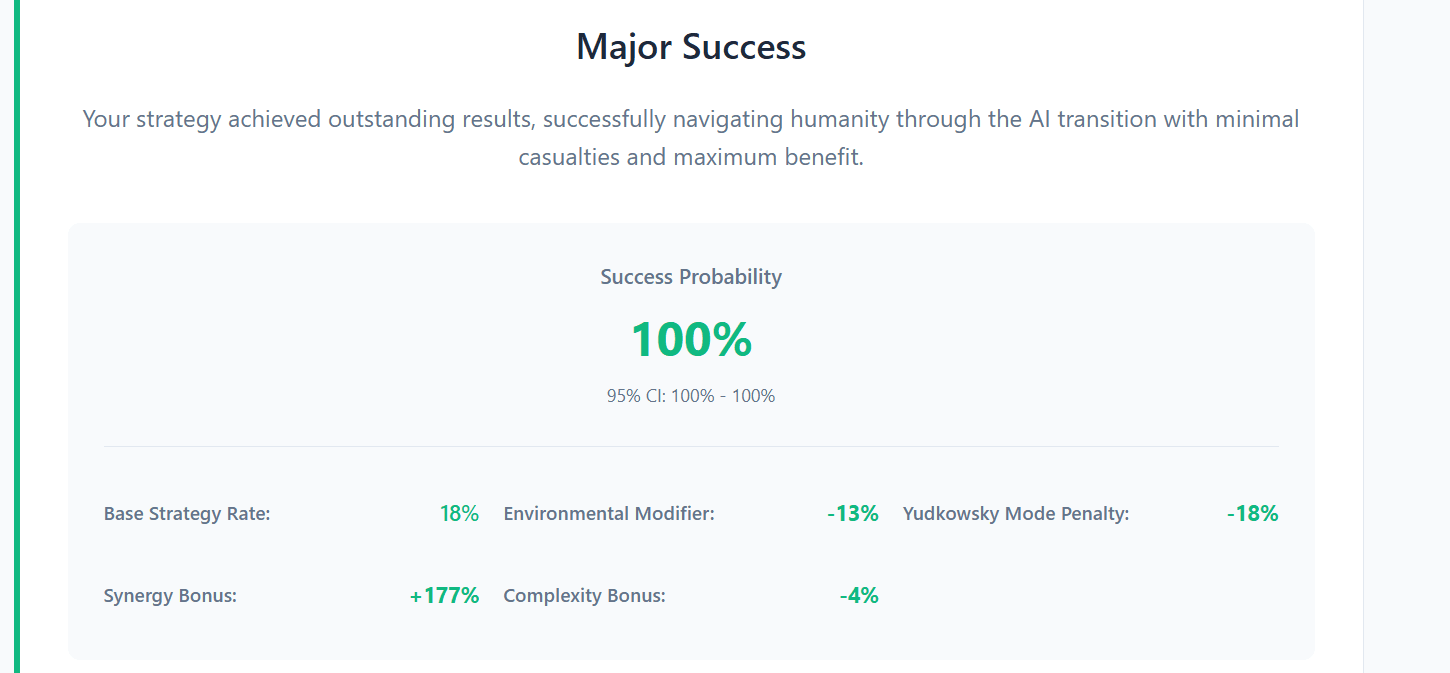Click the +177% Synergy Bonus value

click(x=445, y=596)
